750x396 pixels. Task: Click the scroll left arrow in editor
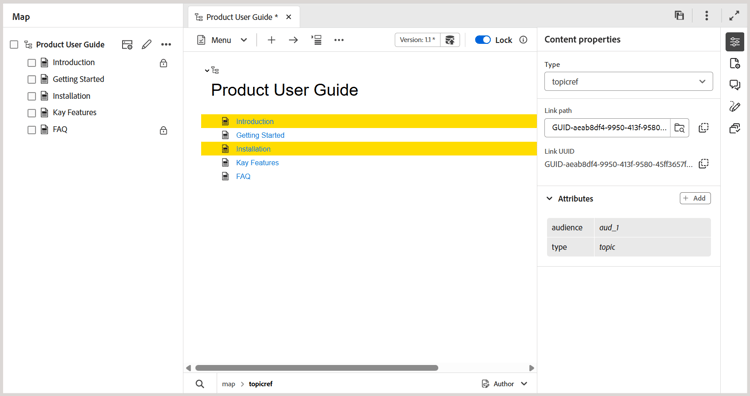(x=188, y=368)
